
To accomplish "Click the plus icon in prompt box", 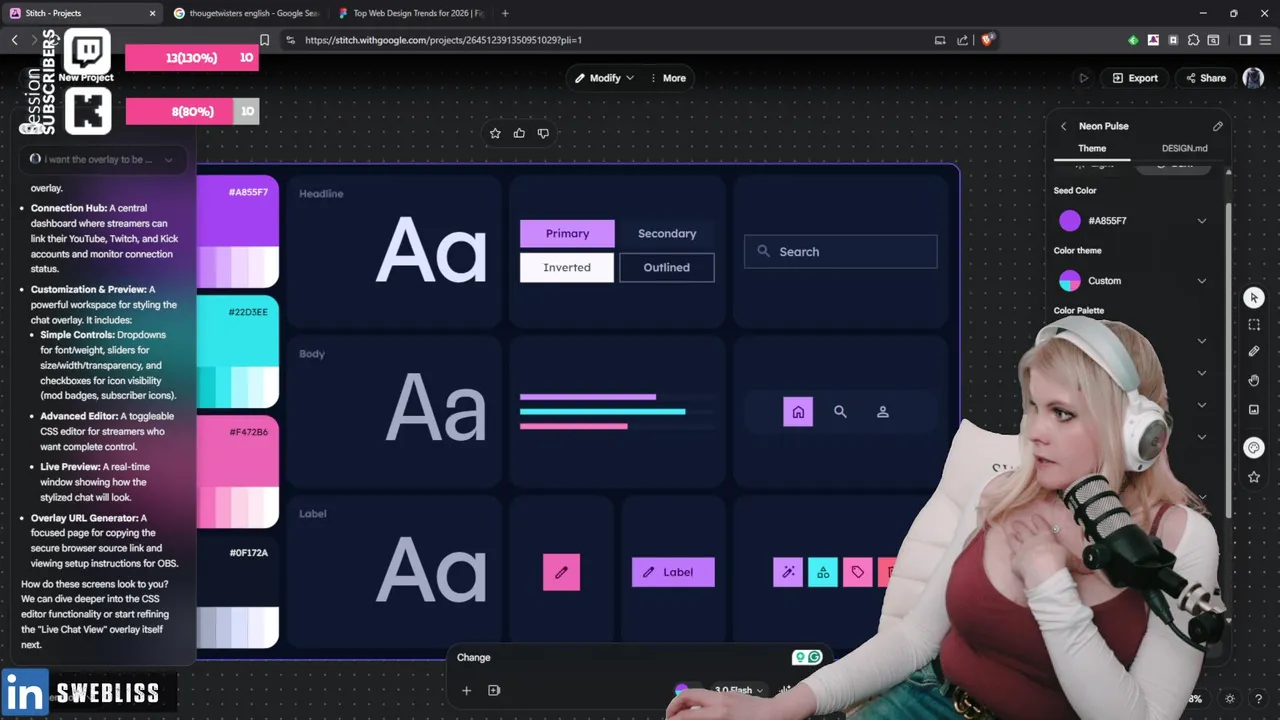I will (x=466, y=690).
